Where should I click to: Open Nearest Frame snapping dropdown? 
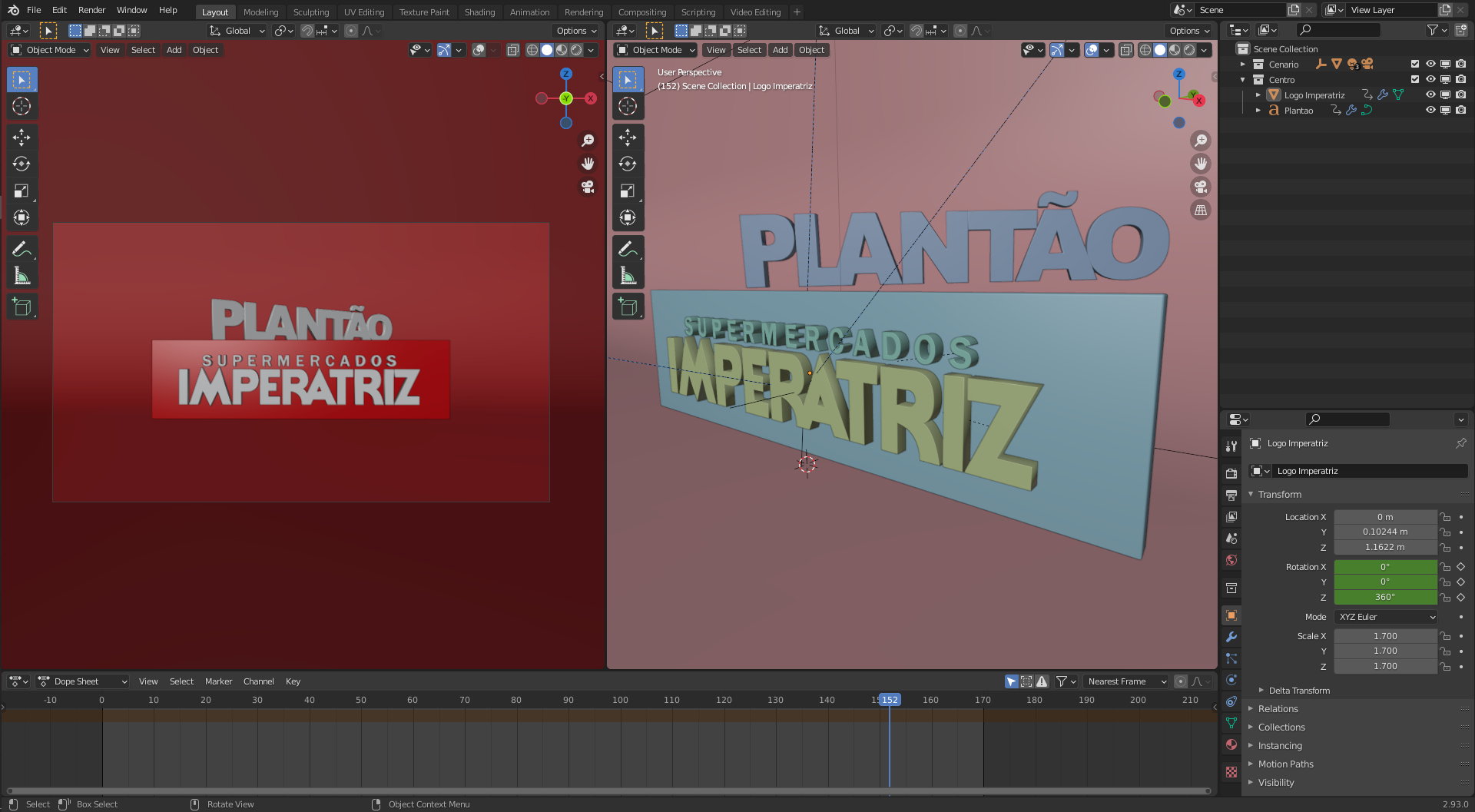tap(1126, 681)
